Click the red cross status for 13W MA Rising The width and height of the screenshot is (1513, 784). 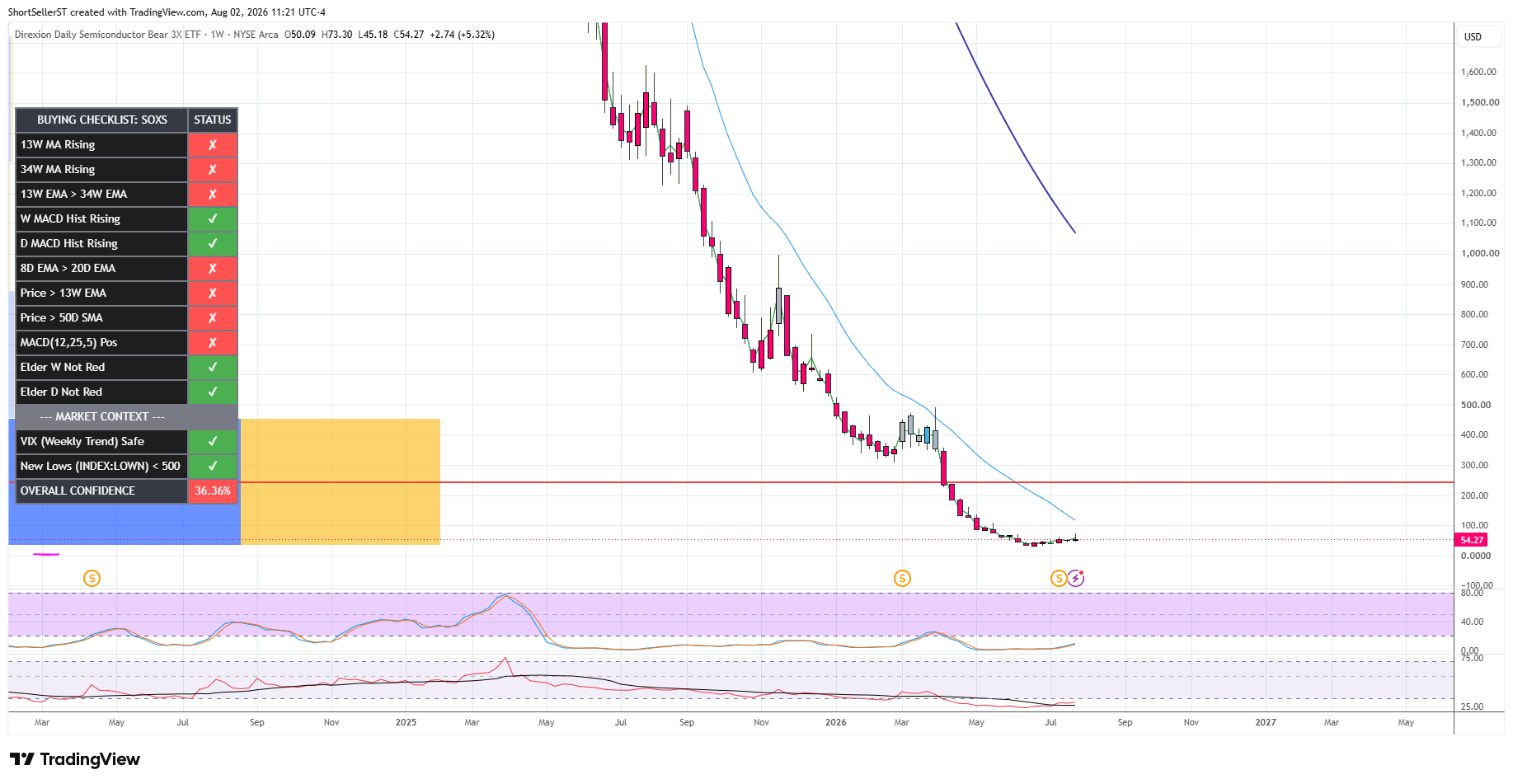tap(213, 144)
